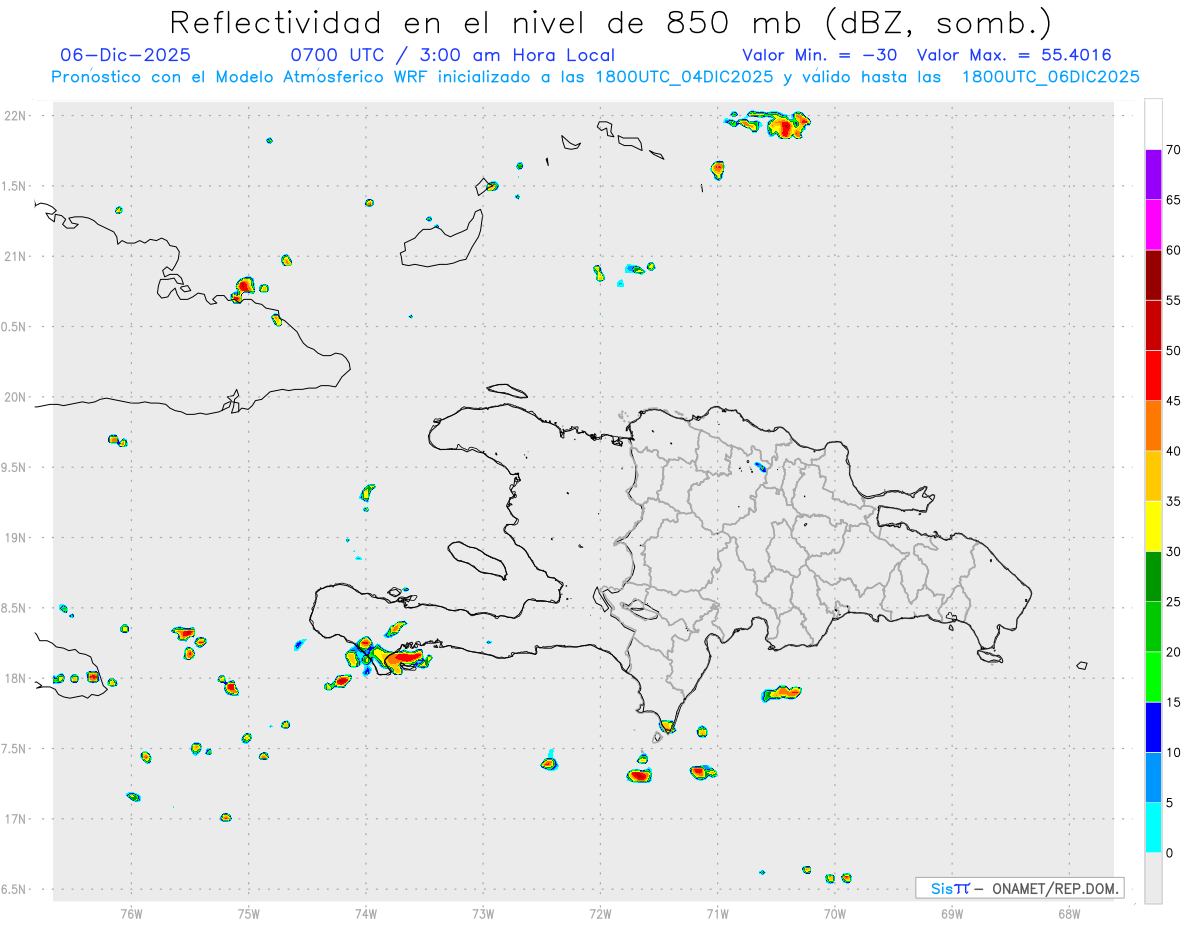Screen dimensions: 1200x927
Task: Click the orange 40-45 dBZ colorbar segment
Action: pos(1153,426)
